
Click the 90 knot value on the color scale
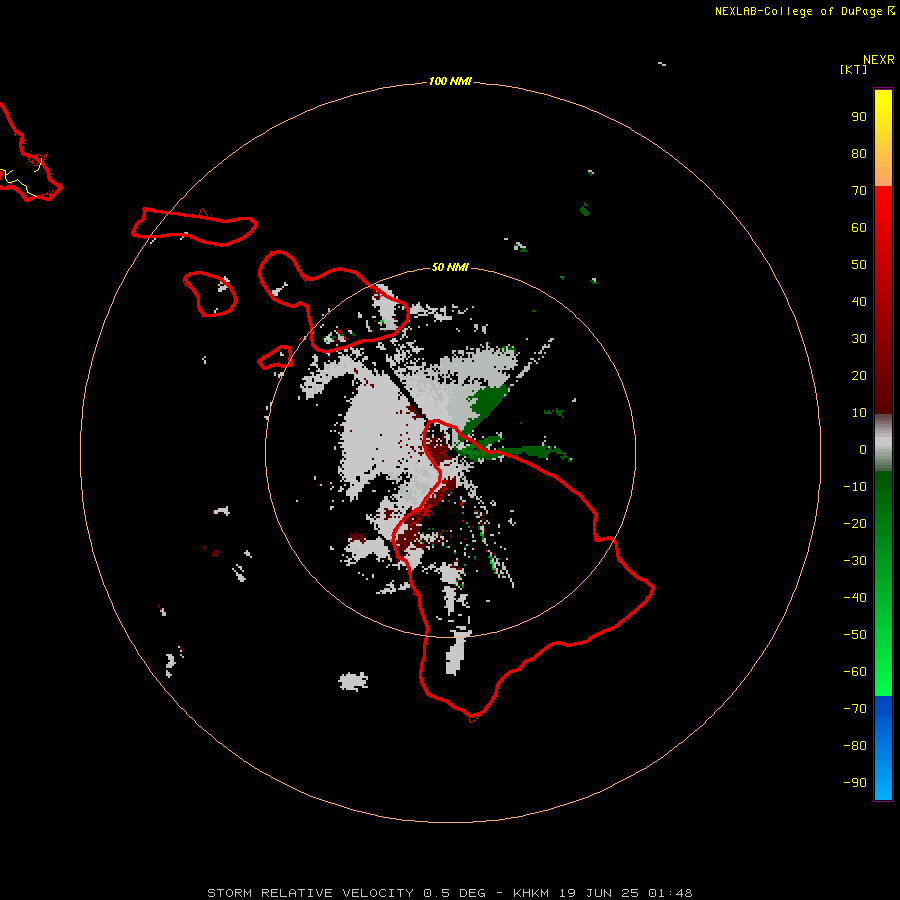pyautogui.click(x=859, y=117)
